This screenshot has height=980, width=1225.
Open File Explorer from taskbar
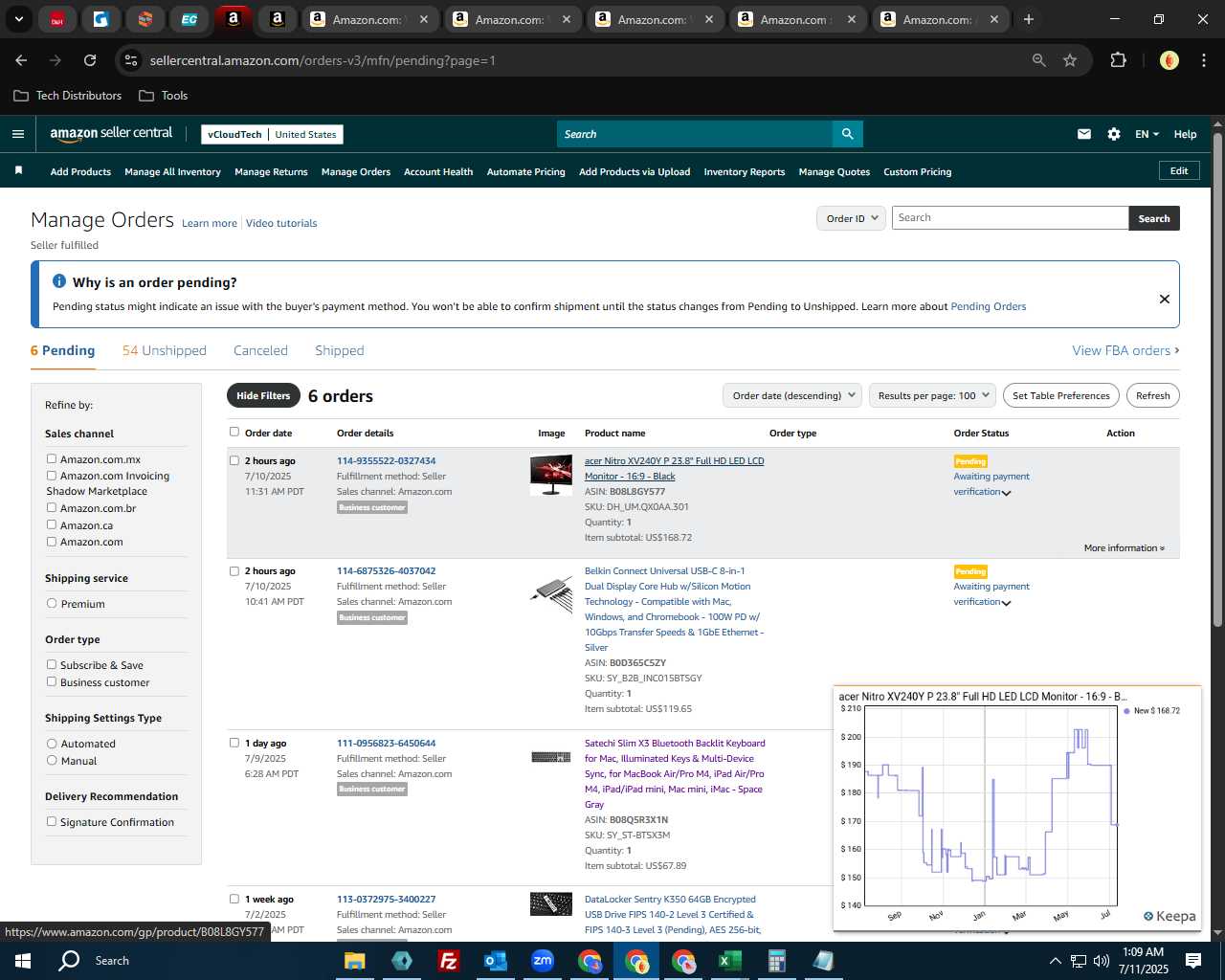(x=355, y=961)
